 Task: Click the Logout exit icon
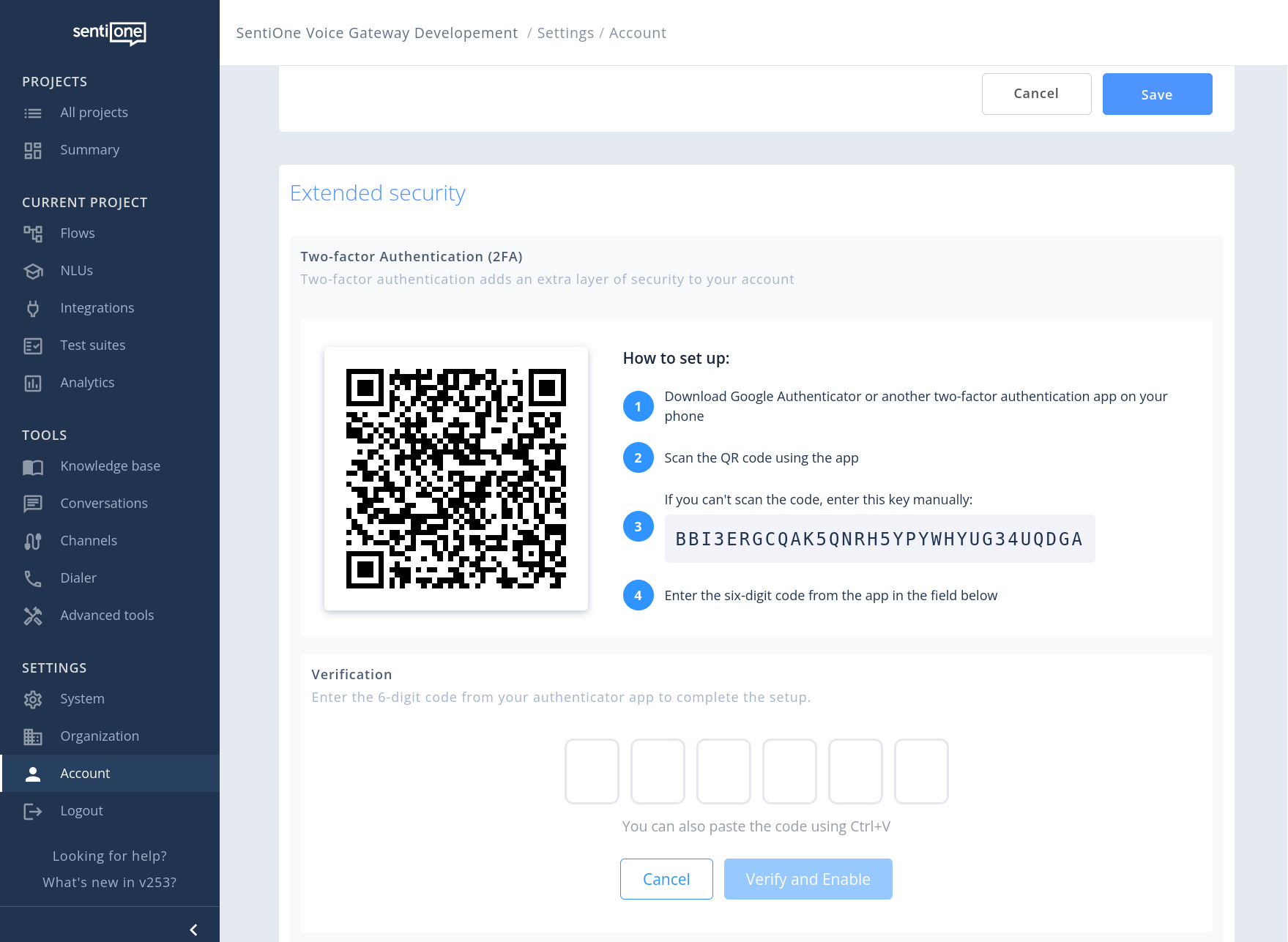[33, 811]
